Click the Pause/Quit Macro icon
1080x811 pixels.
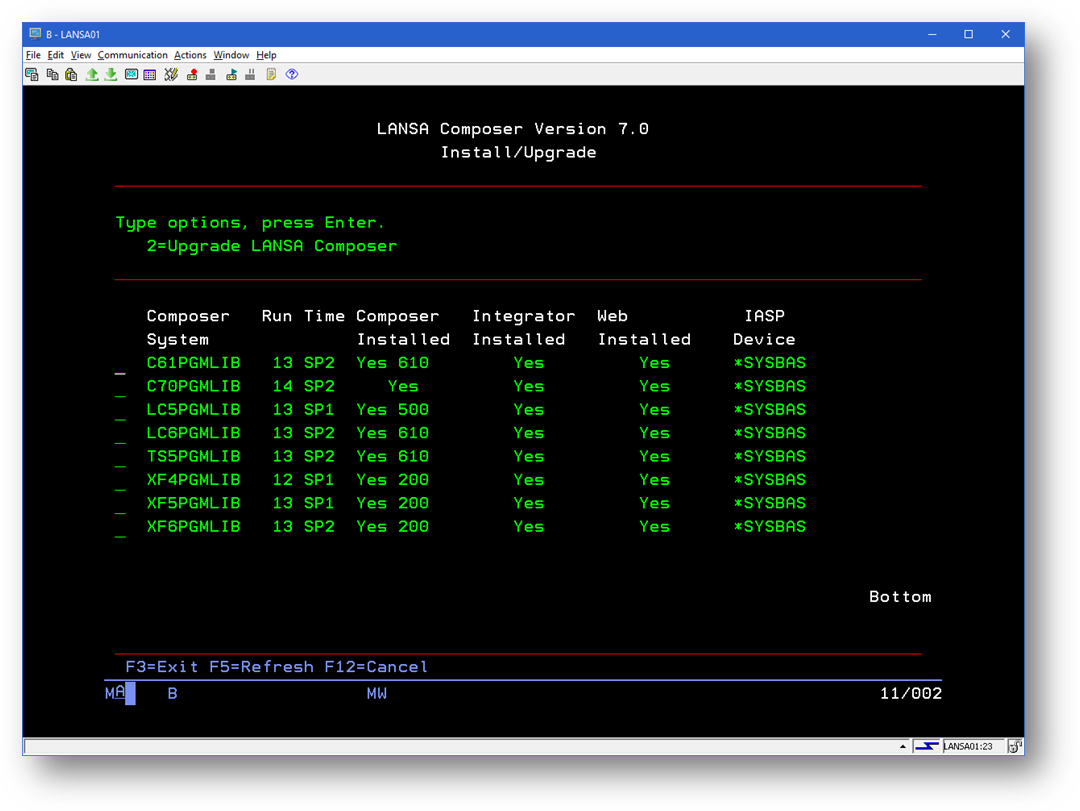tap(250, 74)
